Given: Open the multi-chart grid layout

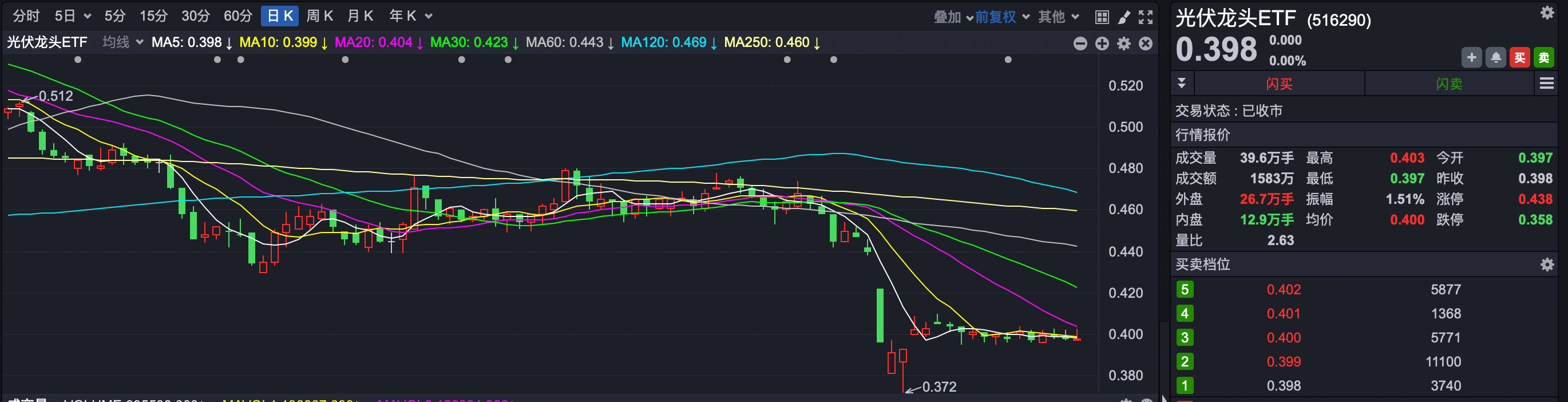Looking at the screenshot, I should click(1101, 17).
